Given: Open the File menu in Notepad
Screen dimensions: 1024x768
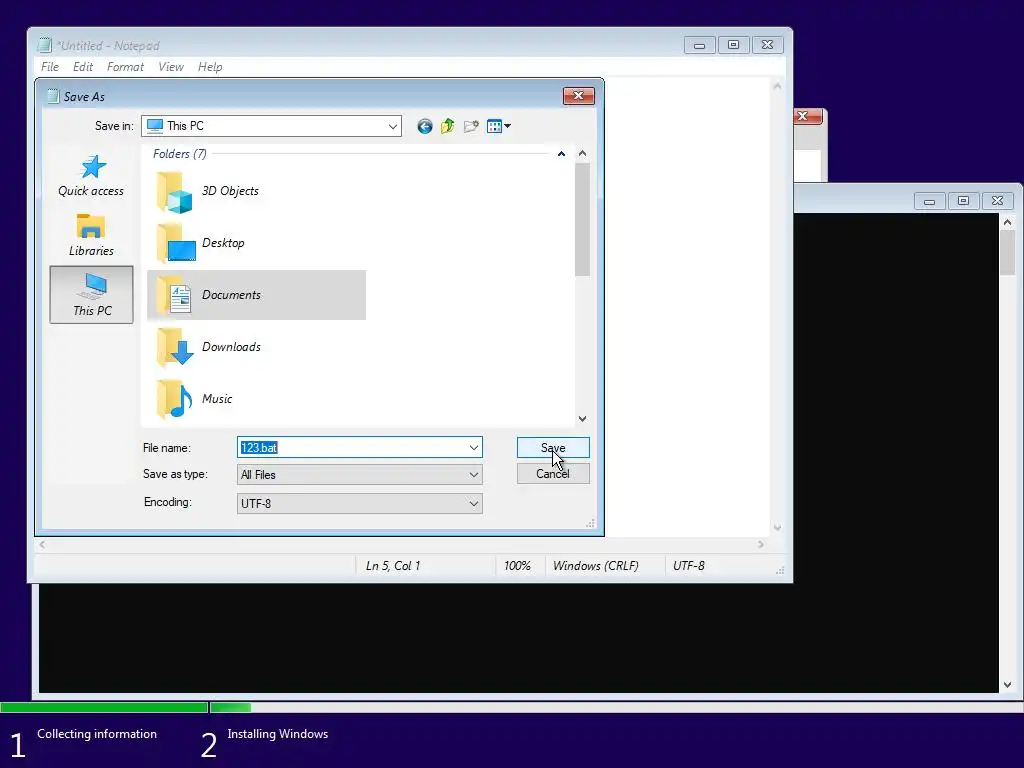Looking at the screenshot, I should [50, 67].
